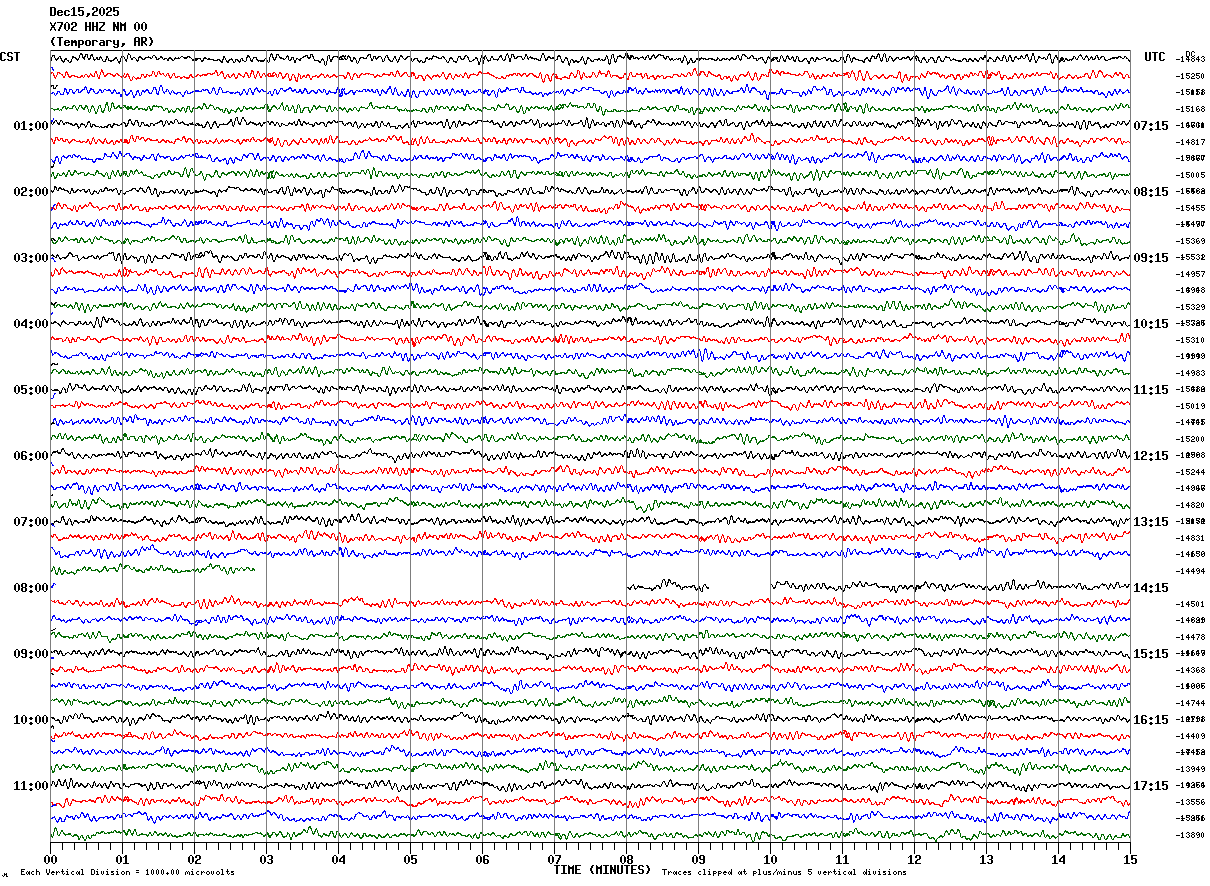1210x886 pixels.
Task: Select minute tick 14 on the time axis
Action: point(1058,859)
